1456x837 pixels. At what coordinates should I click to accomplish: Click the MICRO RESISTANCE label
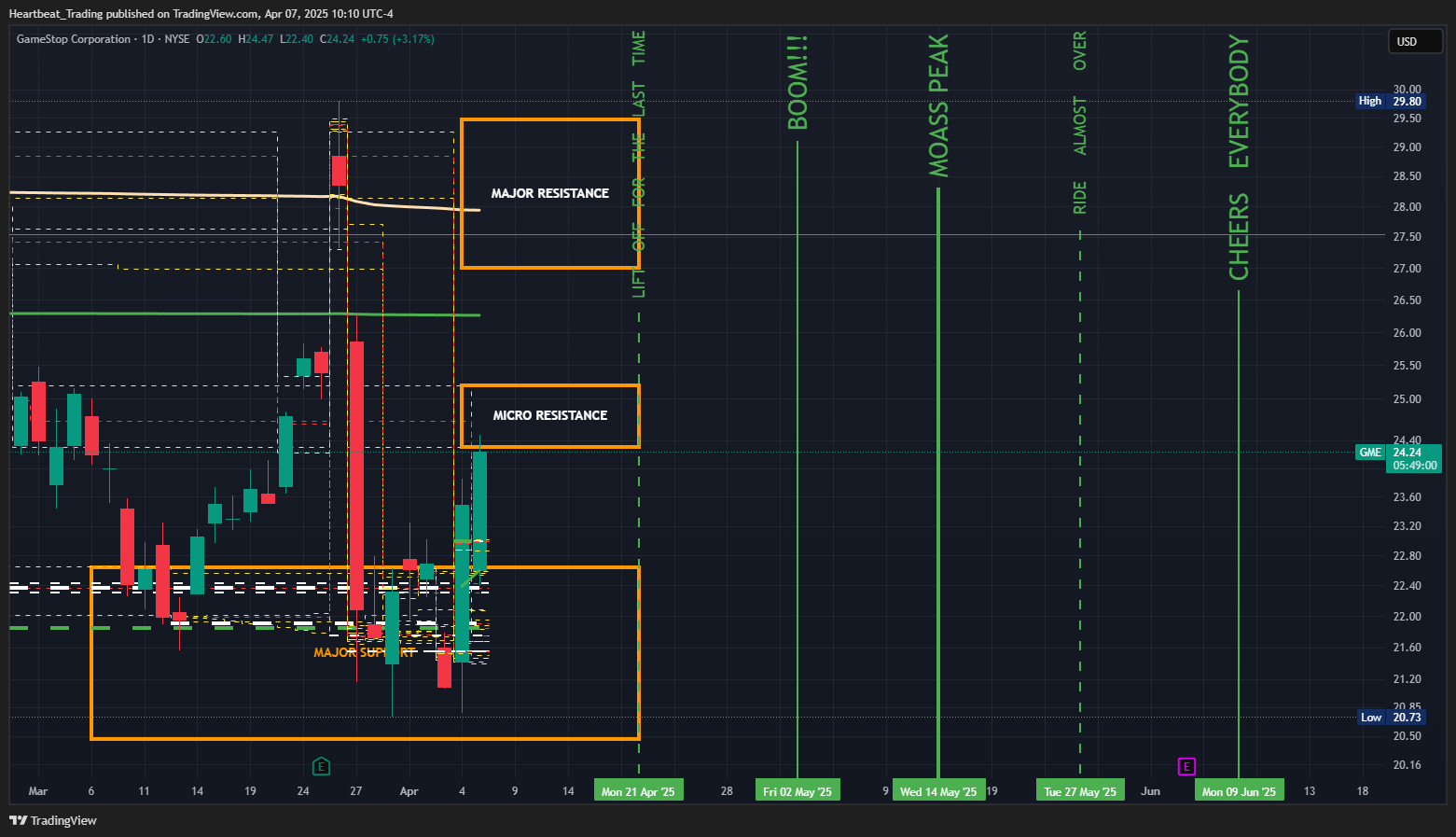[x=550, y=415]
